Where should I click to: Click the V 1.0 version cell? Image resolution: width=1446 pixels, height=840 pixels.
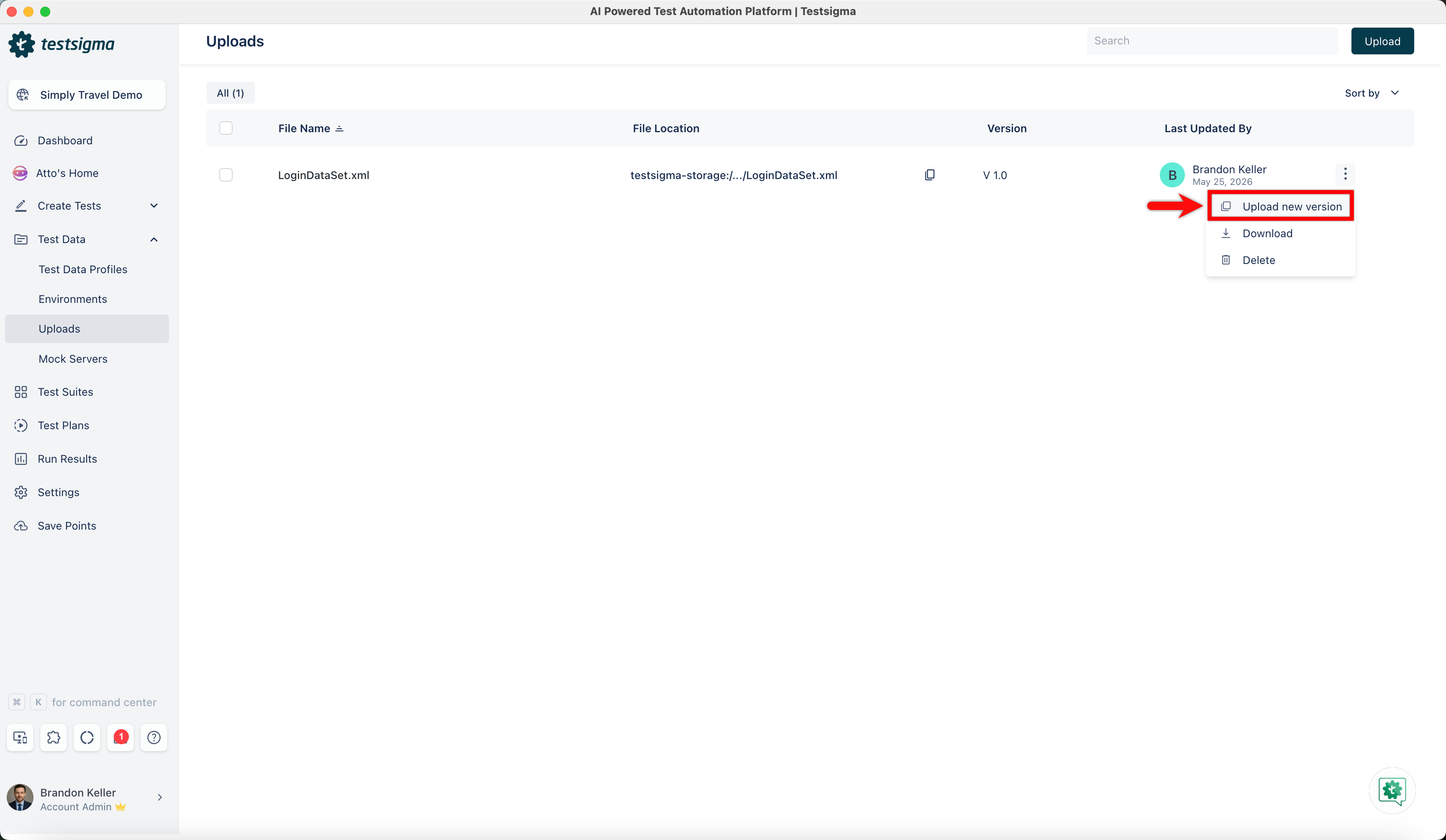(995, 175)
